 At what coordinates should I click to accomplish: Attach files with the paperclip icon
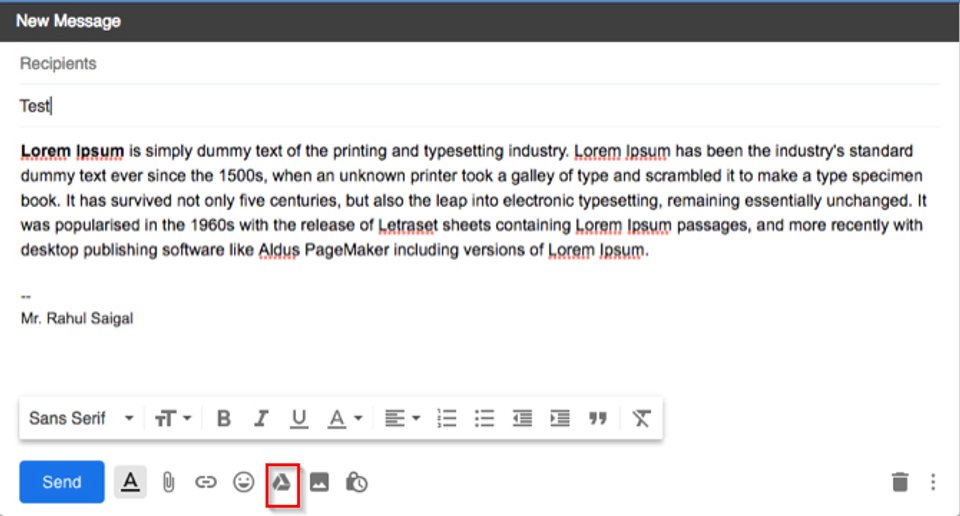tap(168, 482)
